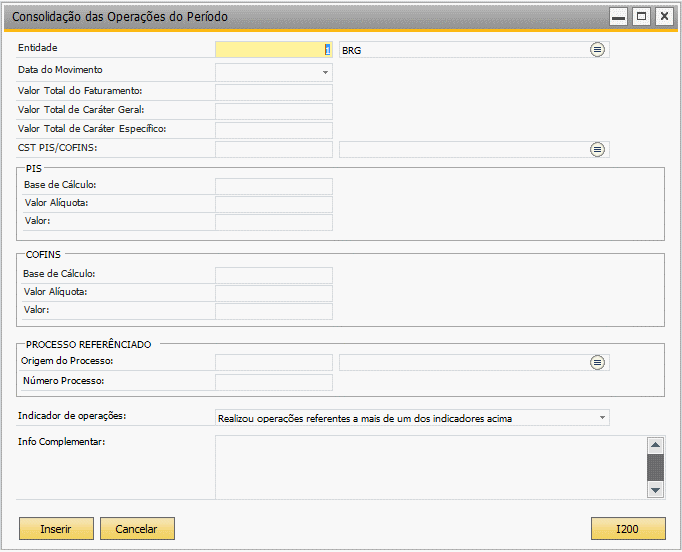This screenshot has width=682, height=552.
Task: Open the CST PIS/COFINS selection list icon
Action: [x=597, y=150]
